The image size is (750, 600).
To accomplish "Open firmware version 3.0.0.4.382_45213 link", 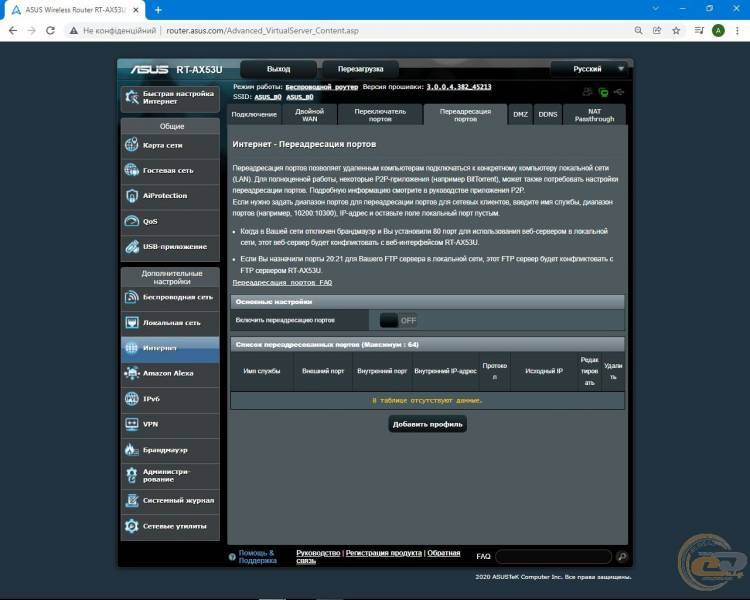I will point(459,87).
